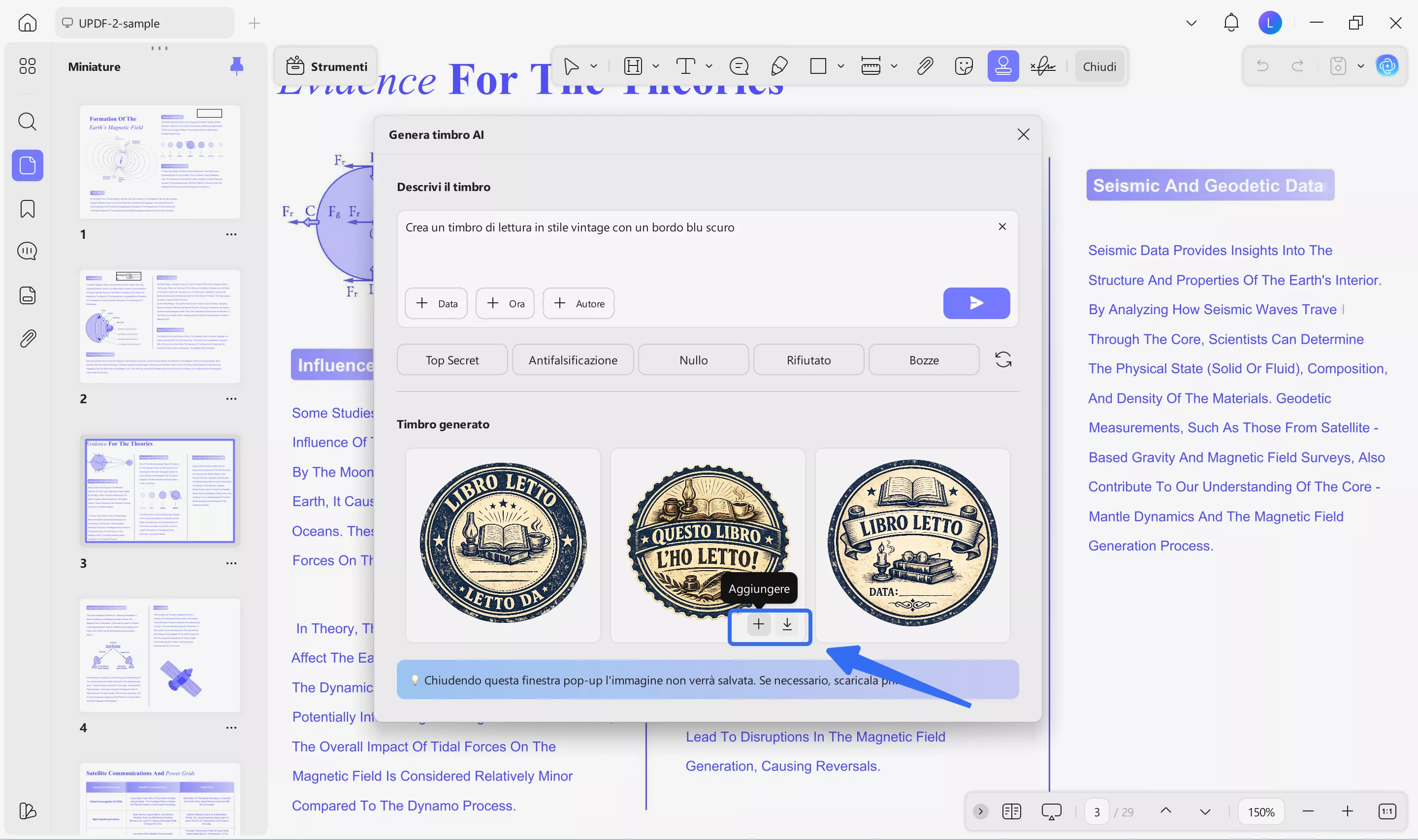Open the Bookmarks panel in the sidebar
1418x840 pixels.
(27, 209)
